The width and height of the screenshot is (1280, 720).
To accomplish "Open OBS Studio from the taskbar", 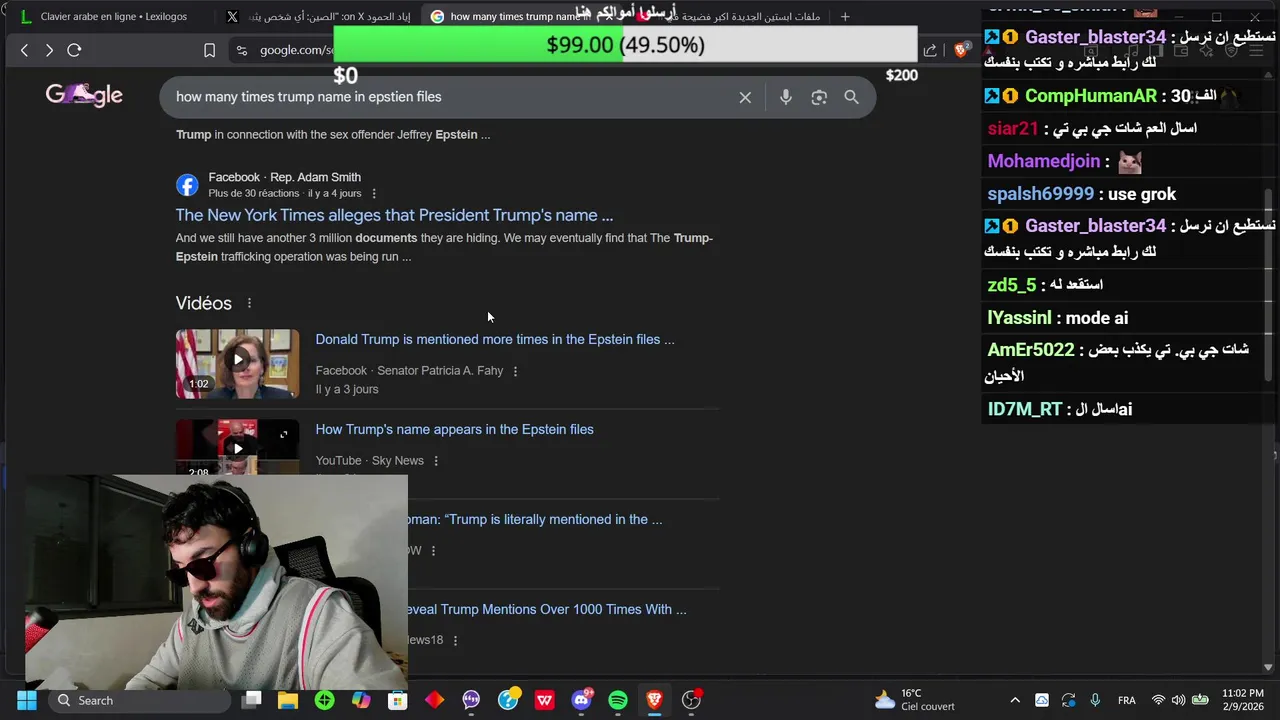I will (691, 700).
